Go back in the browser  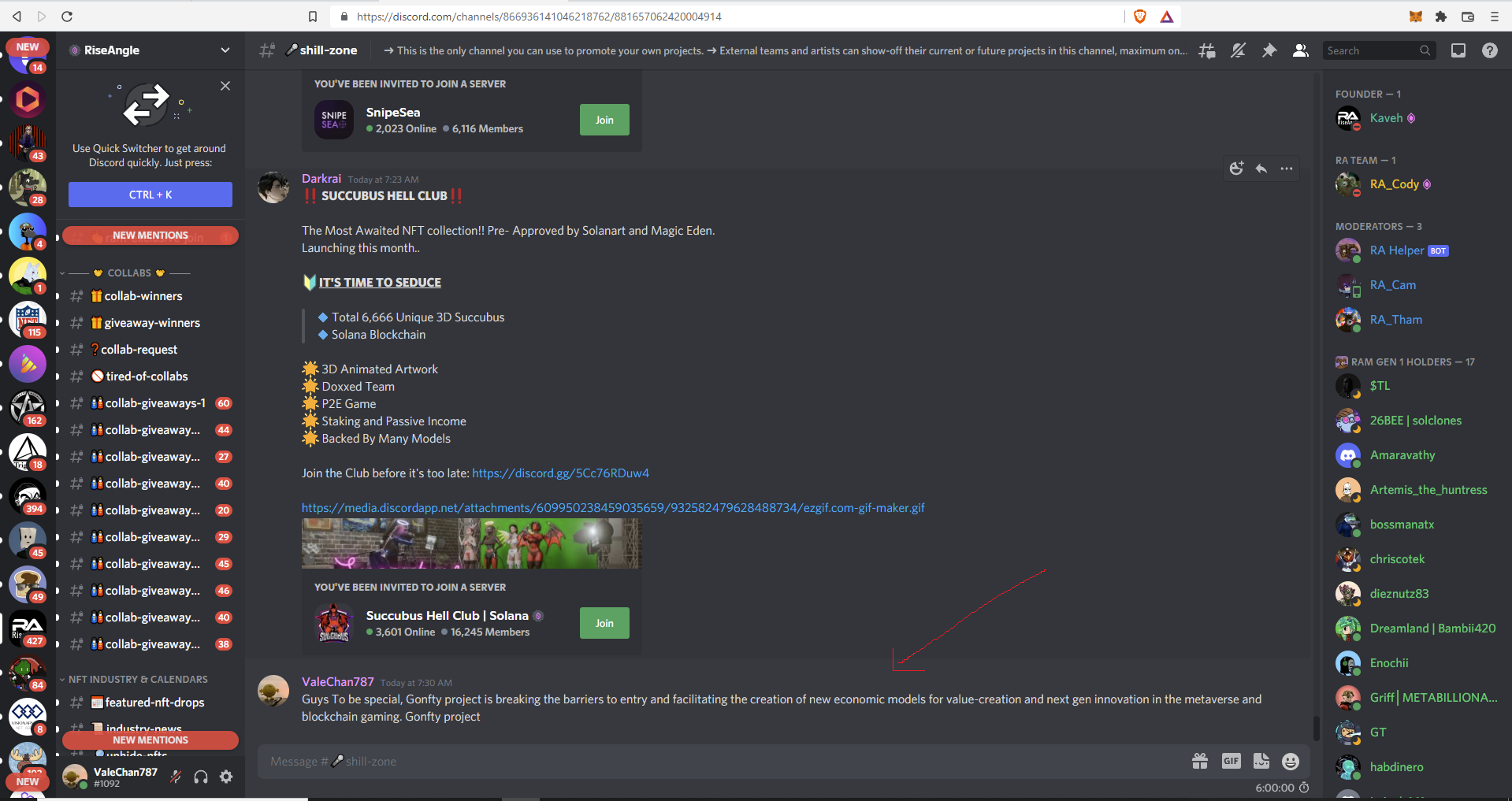point(17,17)
